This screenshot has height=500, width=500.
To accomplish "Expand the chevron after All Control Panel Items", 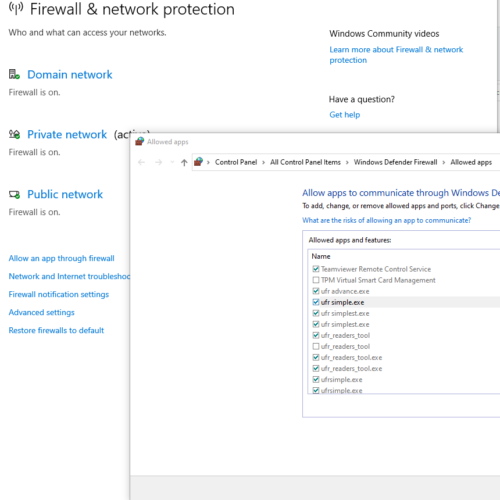I will tap(347, 162).
